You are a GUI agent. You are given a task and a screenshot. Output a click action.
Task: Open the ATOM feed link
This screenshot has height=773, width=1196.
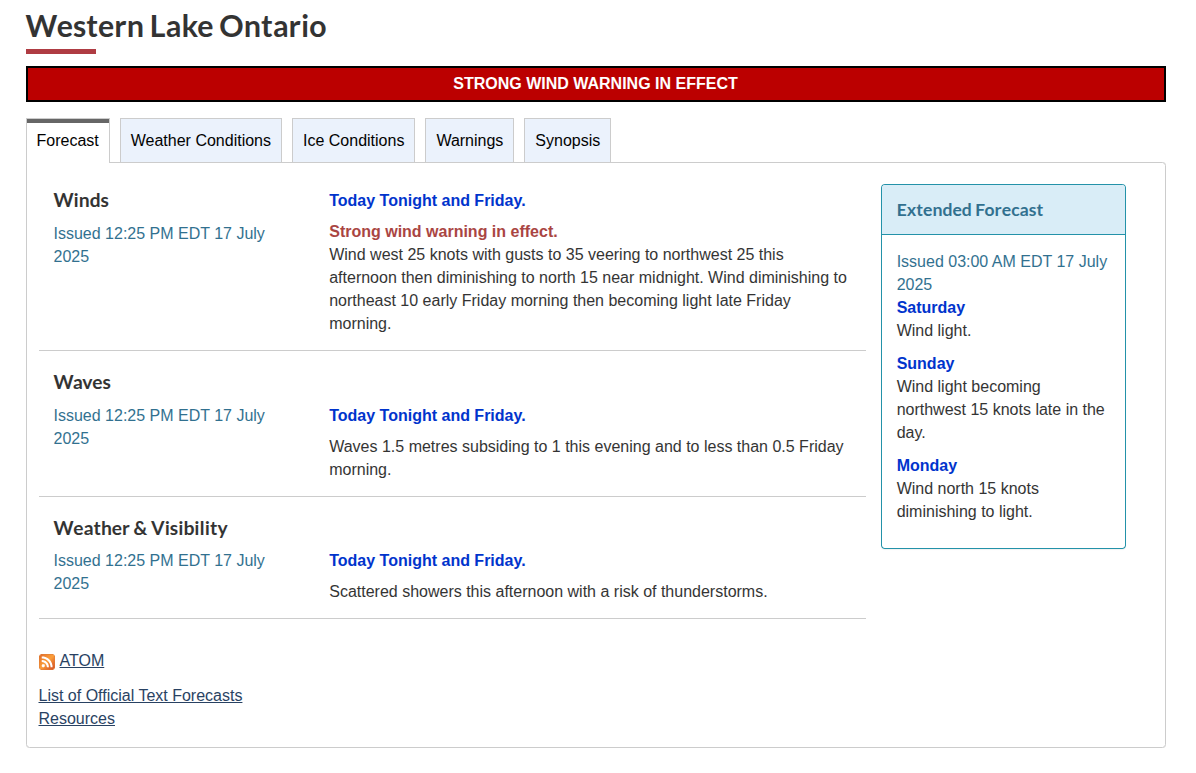pyautogui.click(x=82, y=661)
